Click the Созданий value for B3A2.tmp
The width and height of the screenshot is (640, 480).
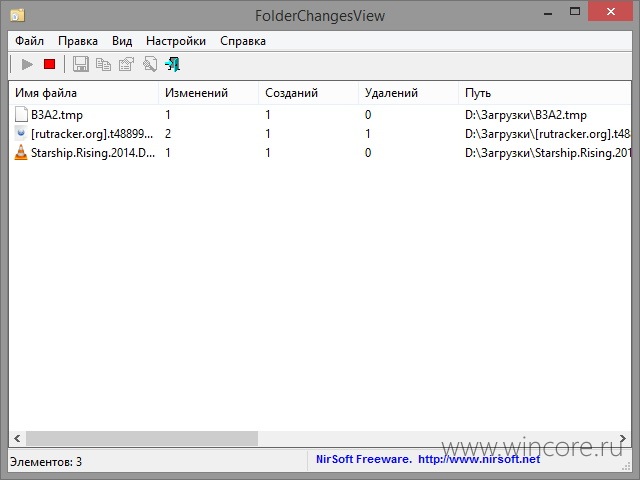[268, 115]
